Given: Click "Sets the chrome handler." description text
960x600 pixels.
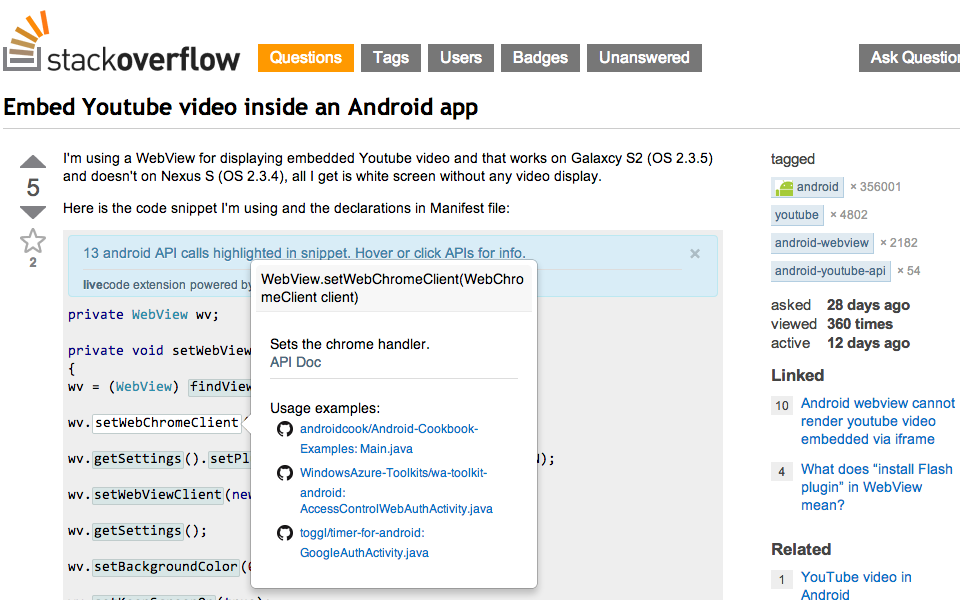Looking at the screenshot, I should click(x=350, y=344).
